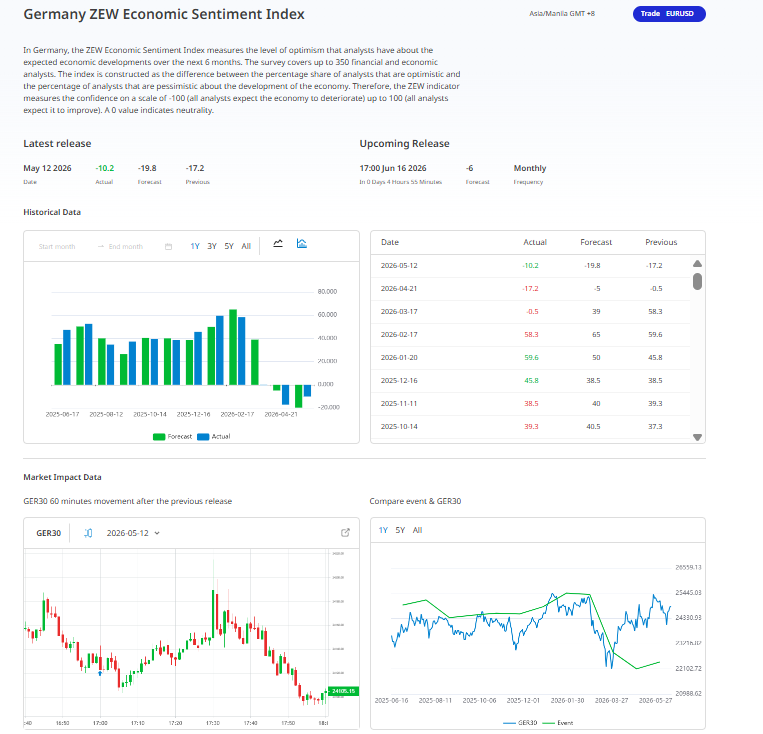Toggle the Event legend in compare chart

pos(557,723)
